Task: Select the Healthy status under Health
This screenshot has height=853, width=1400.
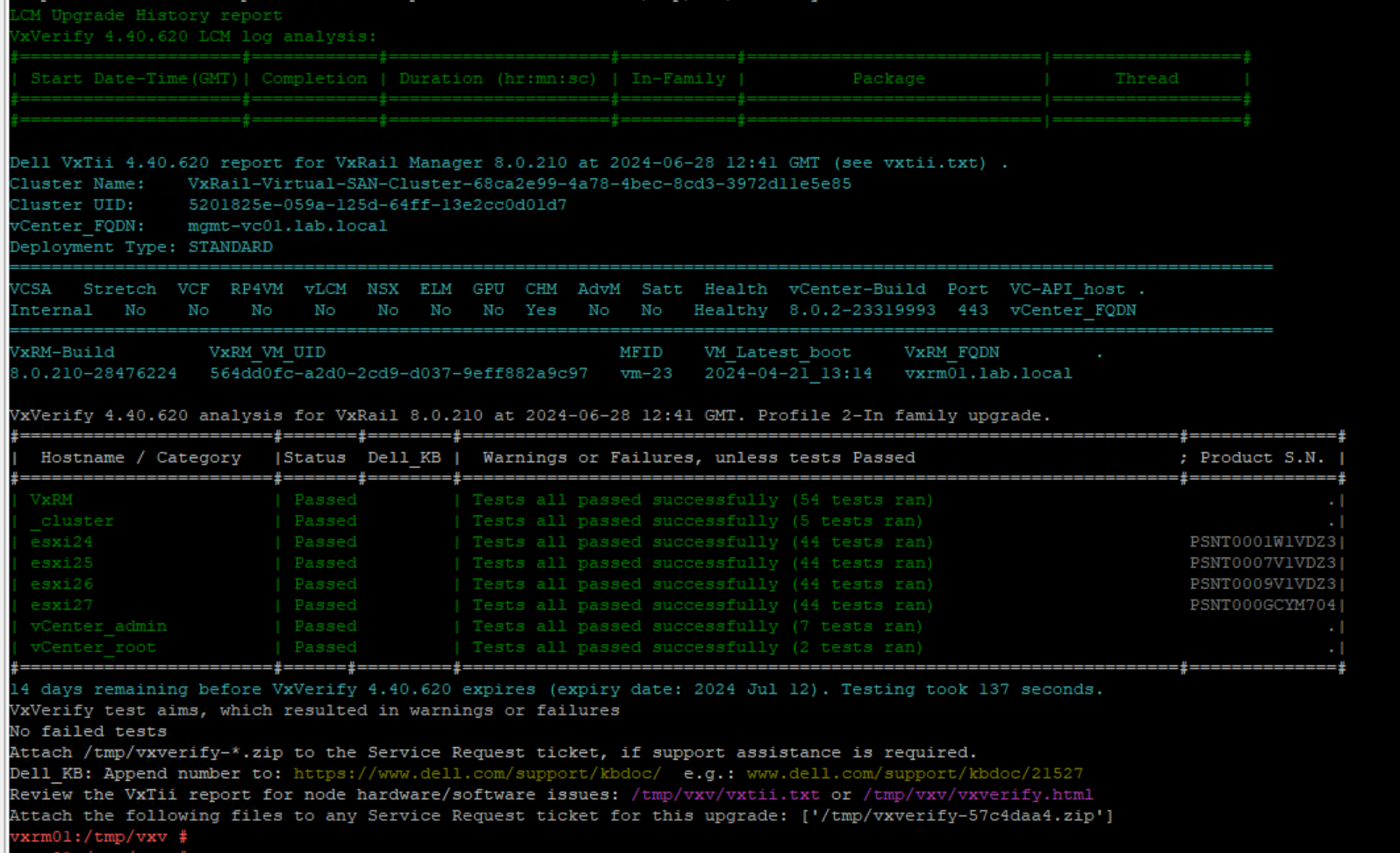Action: [730, 310]
